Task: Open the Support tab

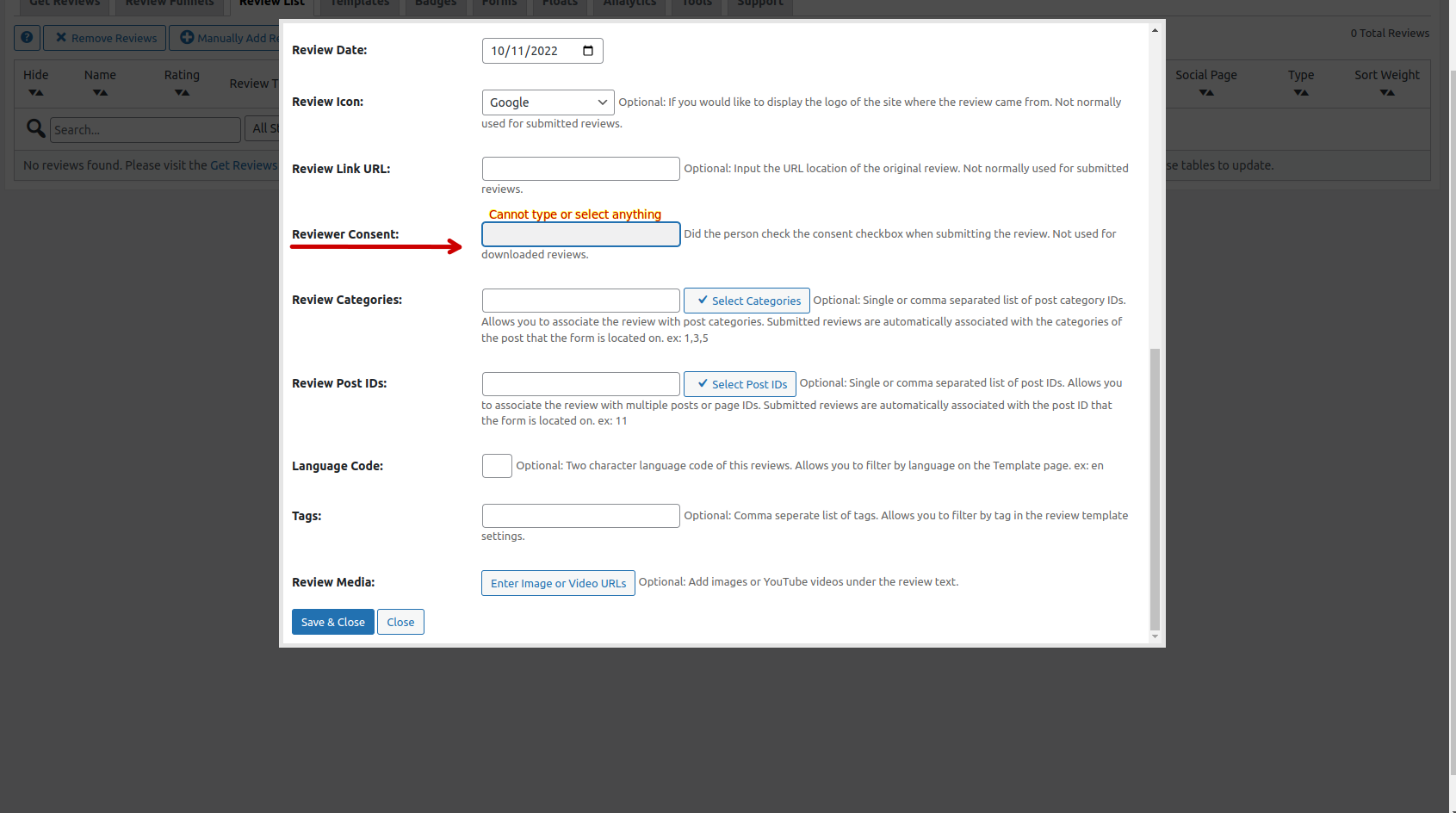Action: [760, 5]
